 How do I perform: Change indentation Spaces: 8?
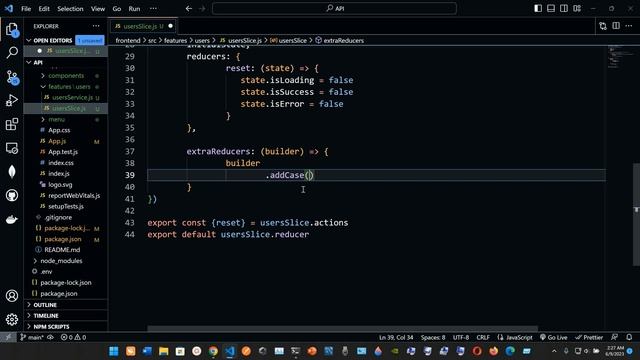click(x=433, y=338)
